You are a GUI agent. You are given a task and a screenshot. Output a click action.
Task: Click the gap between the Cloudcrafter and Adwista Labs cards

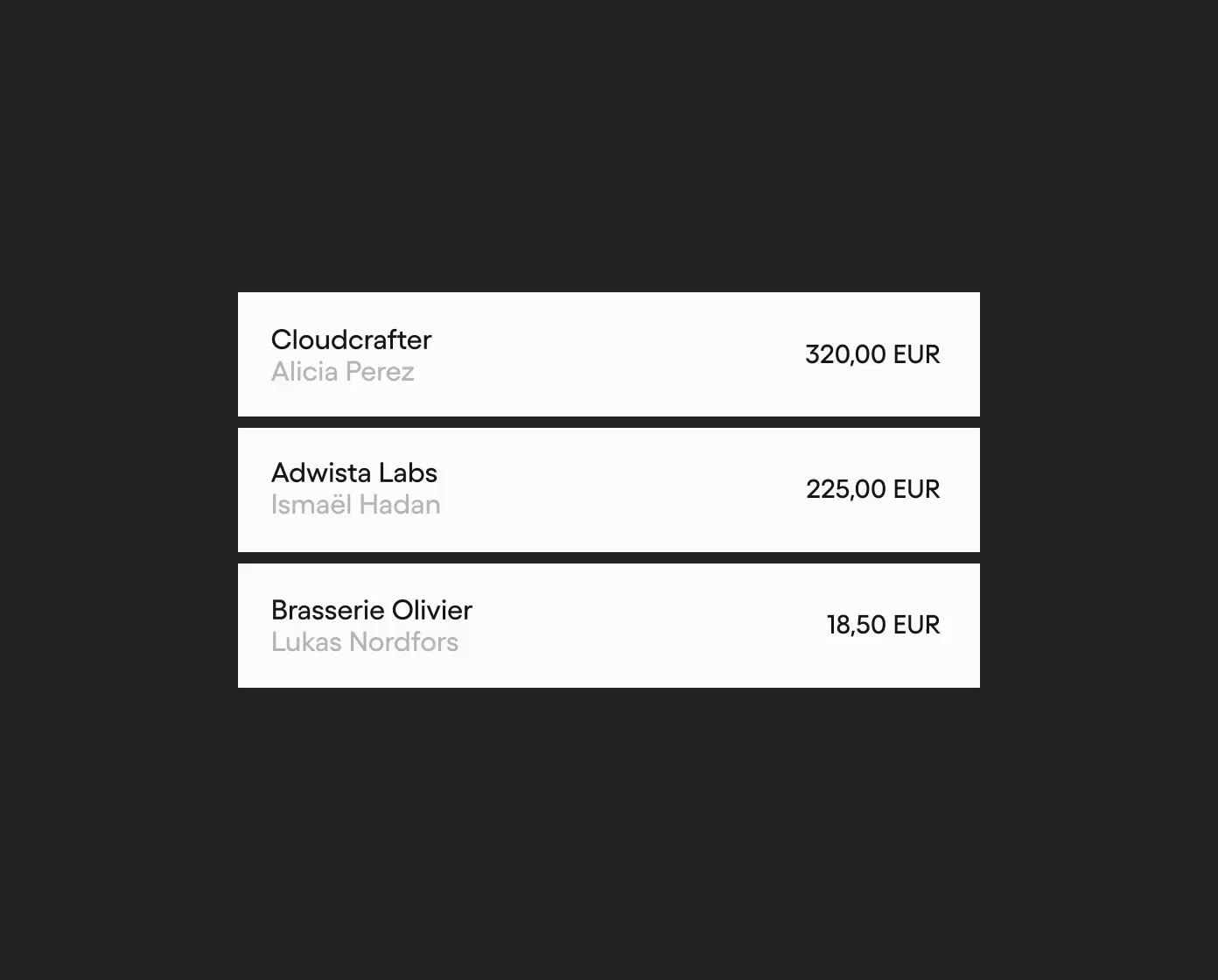click(609, 423)
